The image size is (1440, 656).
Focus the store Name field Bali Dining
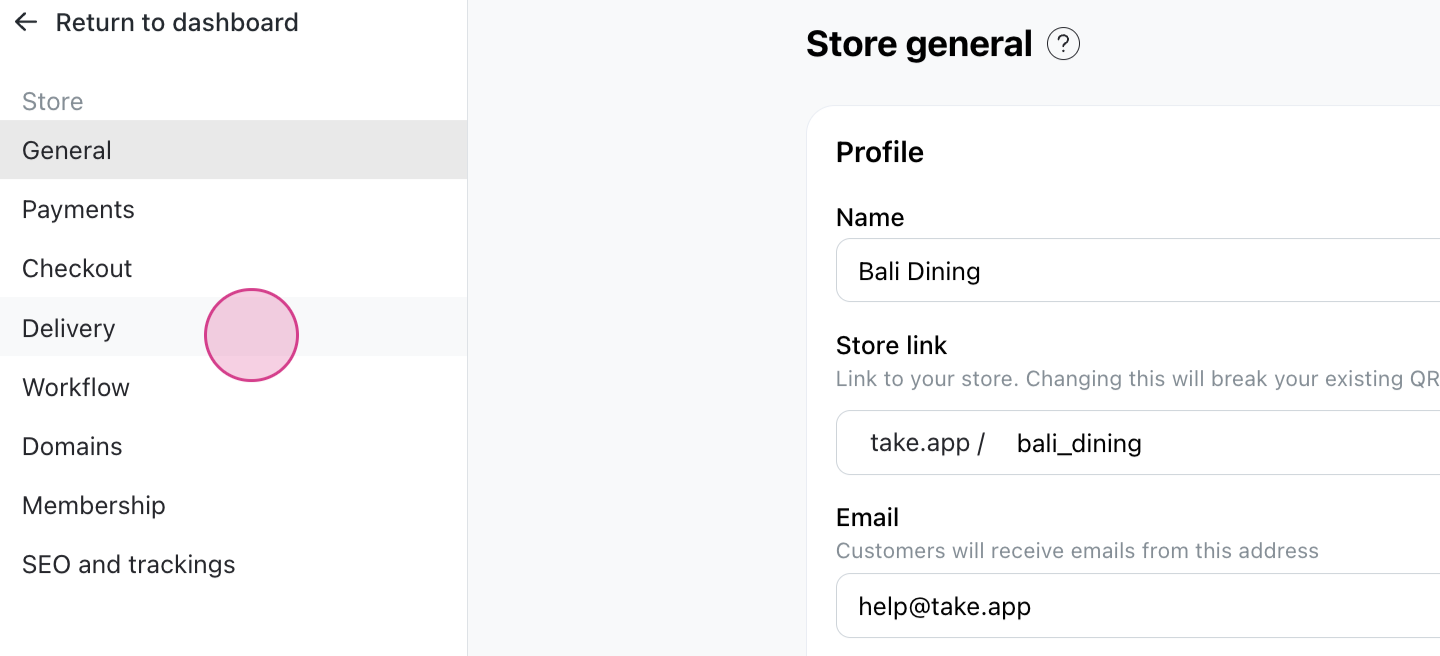pos(1138,270)
